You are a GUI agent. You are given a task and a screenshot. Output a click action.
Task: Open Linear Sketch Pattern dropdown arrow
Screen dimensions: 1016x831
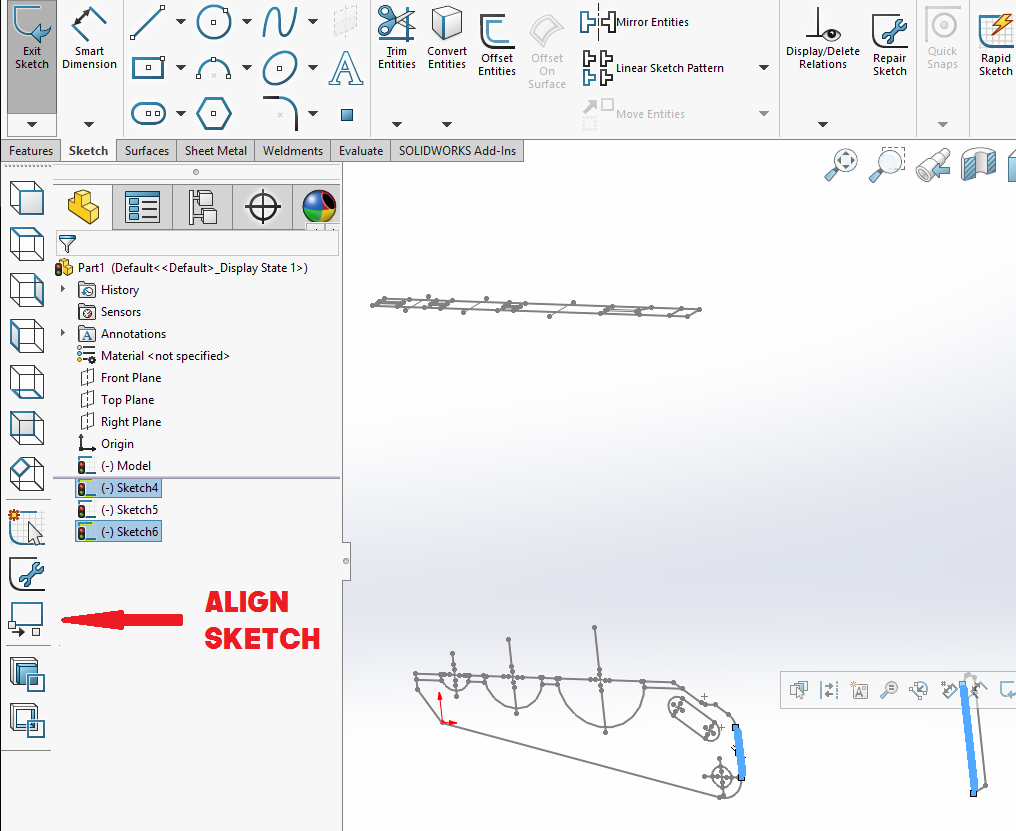[764, 67]
